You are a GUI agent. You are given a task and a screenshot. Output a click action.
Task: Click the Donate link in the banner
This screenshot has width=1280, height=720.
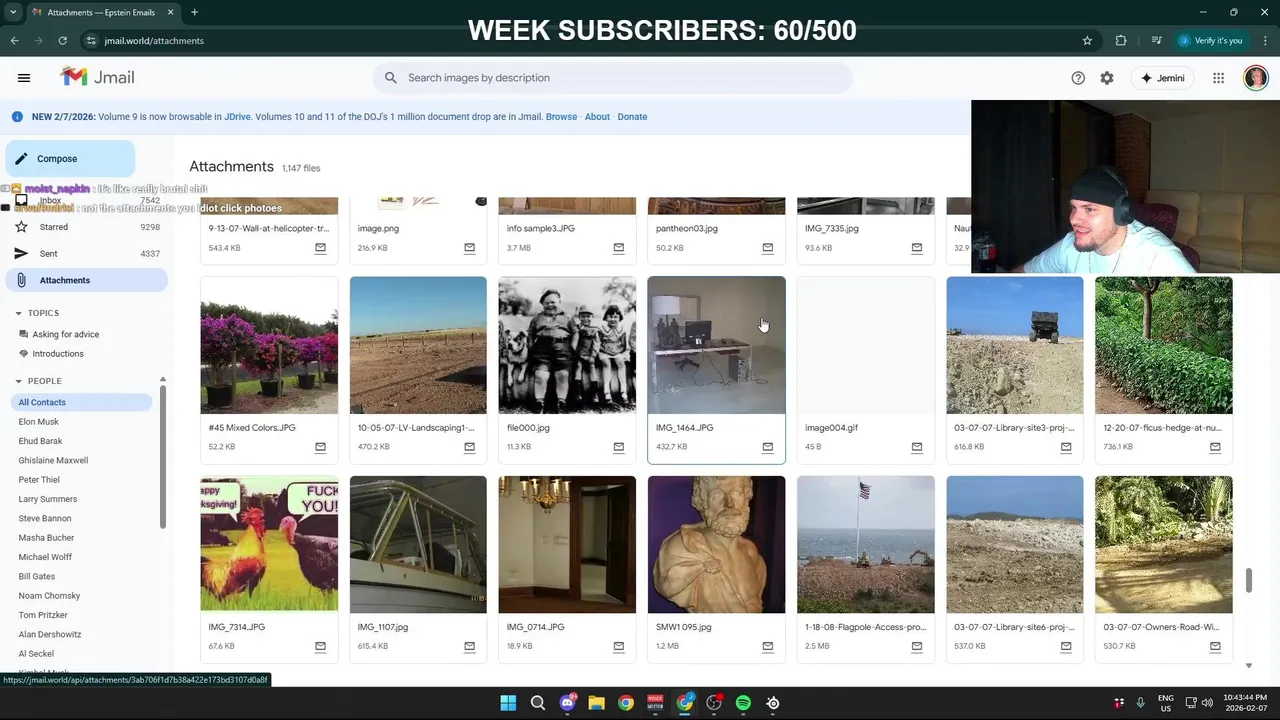pos(632,117)
